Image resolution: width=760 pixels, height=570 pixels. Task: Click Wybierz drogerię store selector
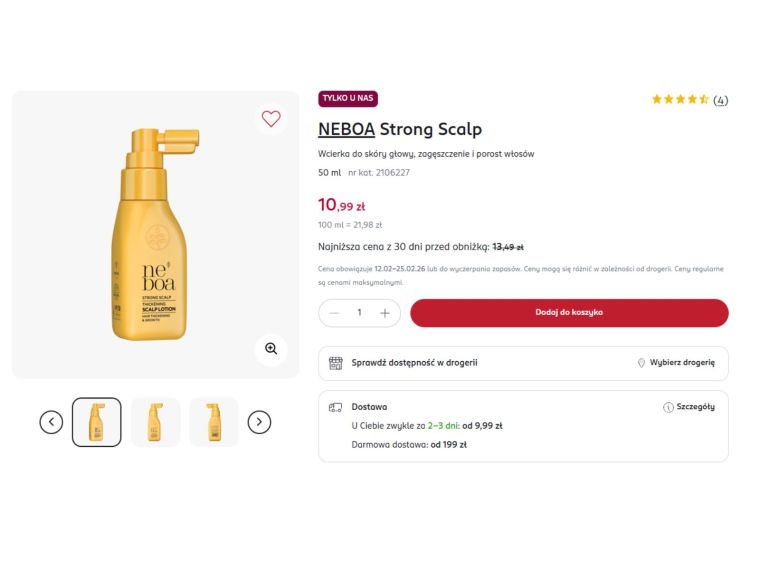(676, 363)
